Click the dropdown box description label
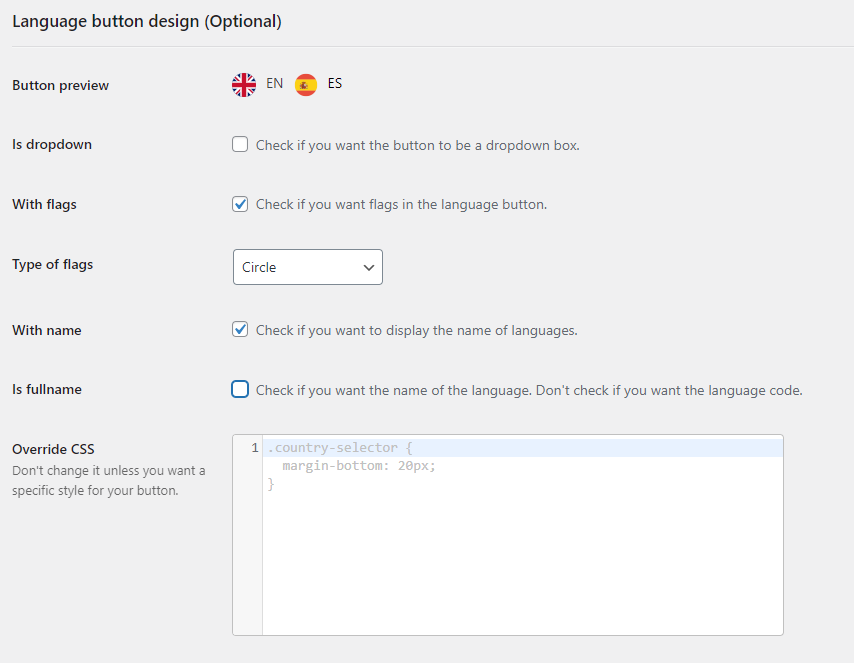This screenshot has height=663, width=854. pyautogui.click(x=417, y=145)
